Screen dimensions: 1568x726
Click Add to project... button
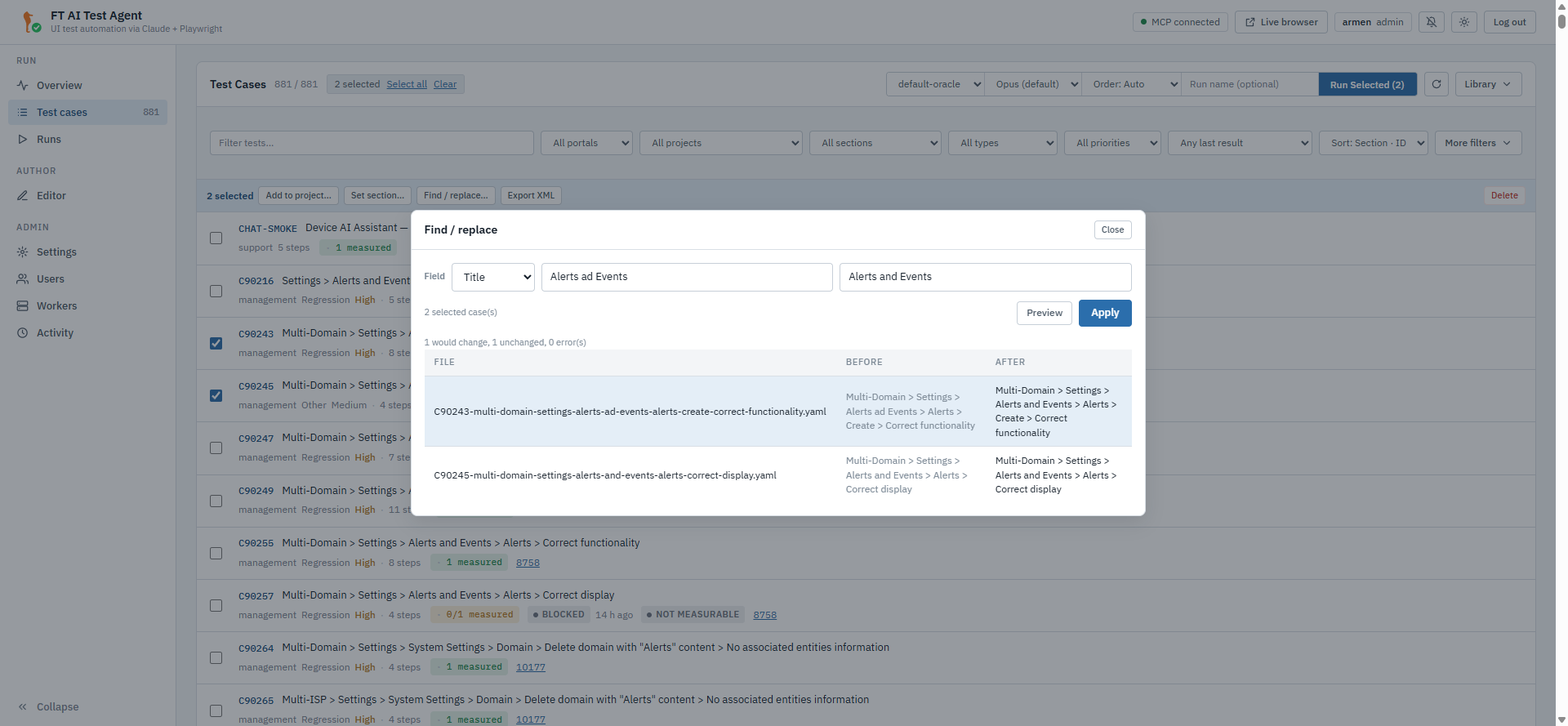(x=298, y=196)
